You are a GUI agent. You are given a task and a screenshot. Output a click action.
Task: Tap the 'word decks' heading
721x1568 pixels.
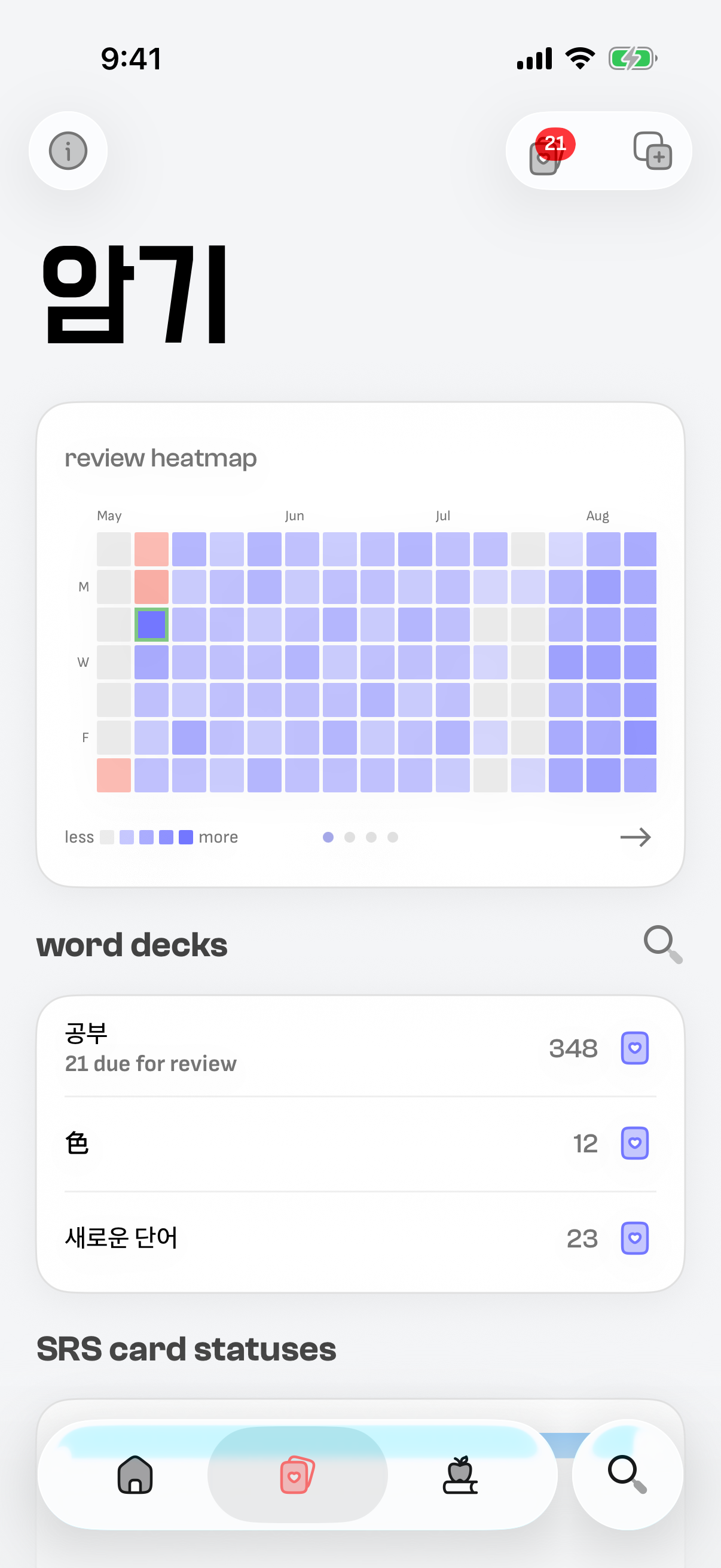132,945
